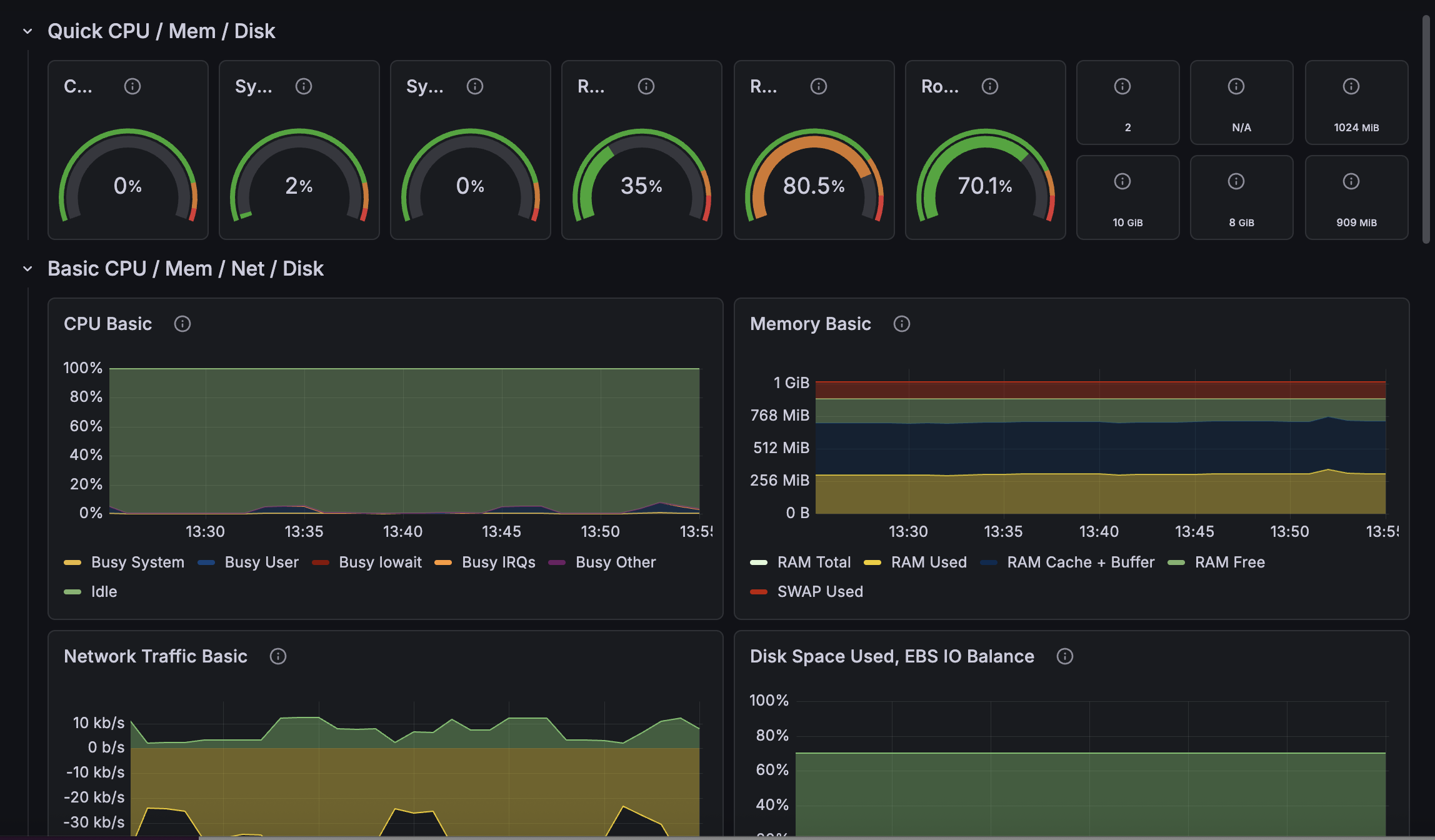The image size is (1435, 840).
Task: Collapse the Basic CPU / Mem / Net / Disk row
Action: pos(27,269)
